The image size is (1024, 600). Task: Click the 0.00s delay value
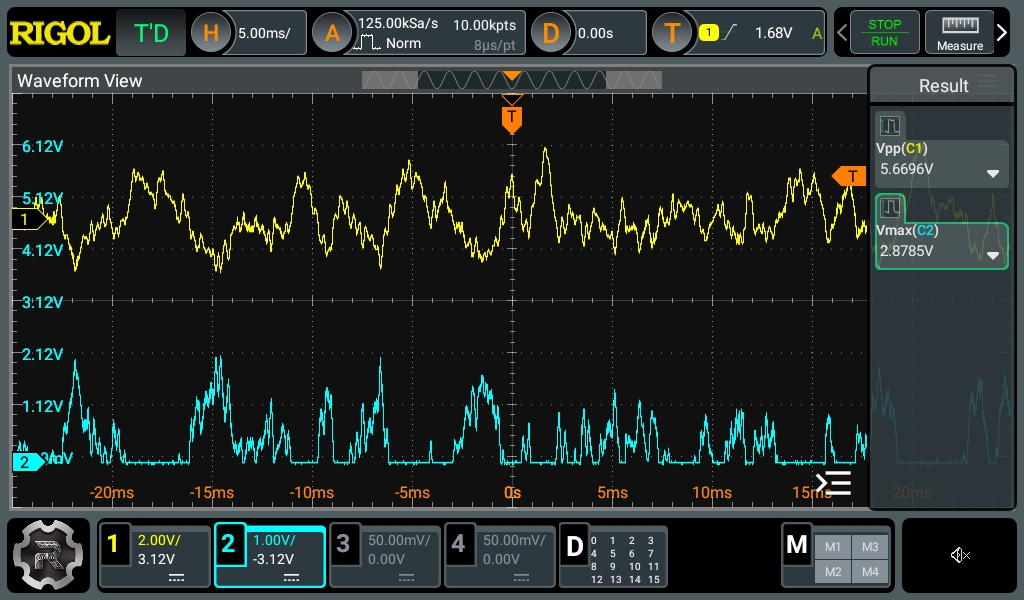click(x=596, y=33)
